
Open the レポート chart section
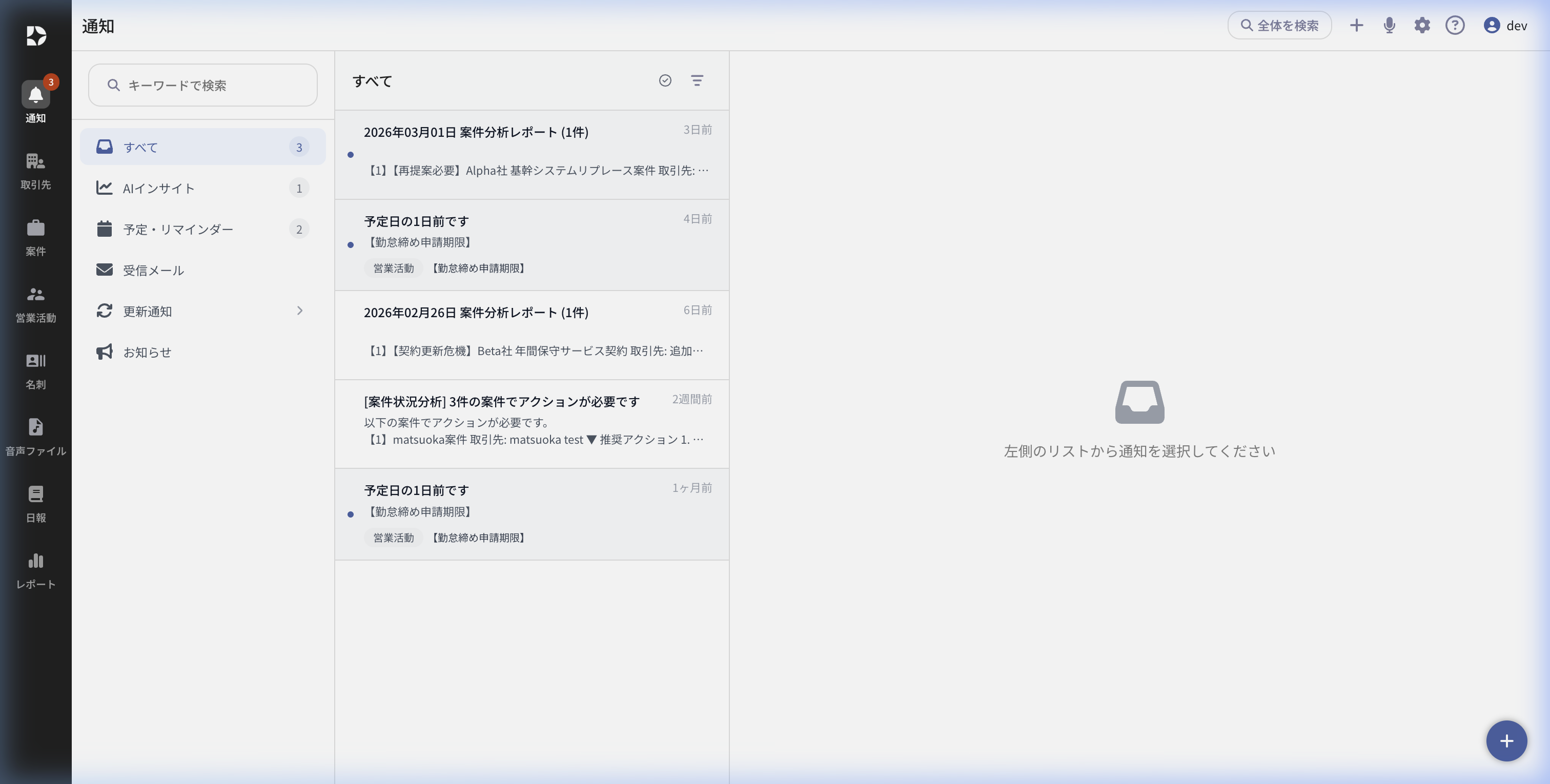[35, 570]
